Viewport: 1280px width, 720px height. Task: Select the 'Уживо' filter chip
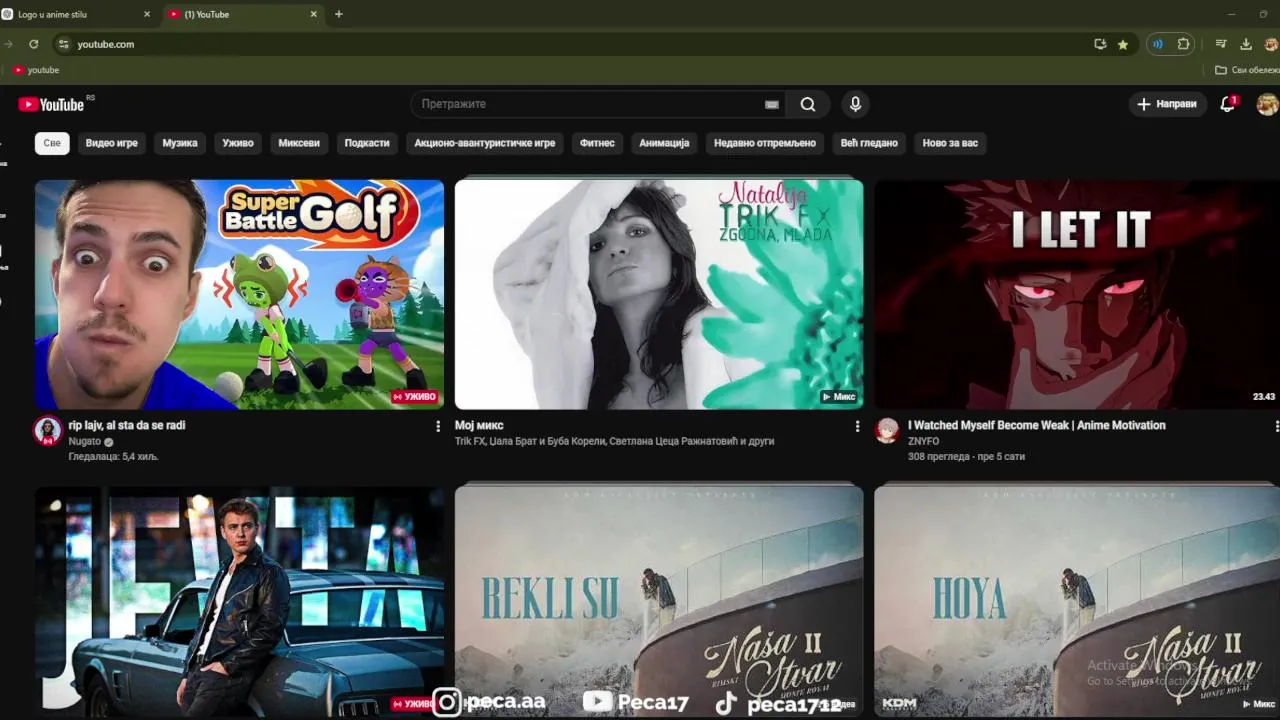238,143
